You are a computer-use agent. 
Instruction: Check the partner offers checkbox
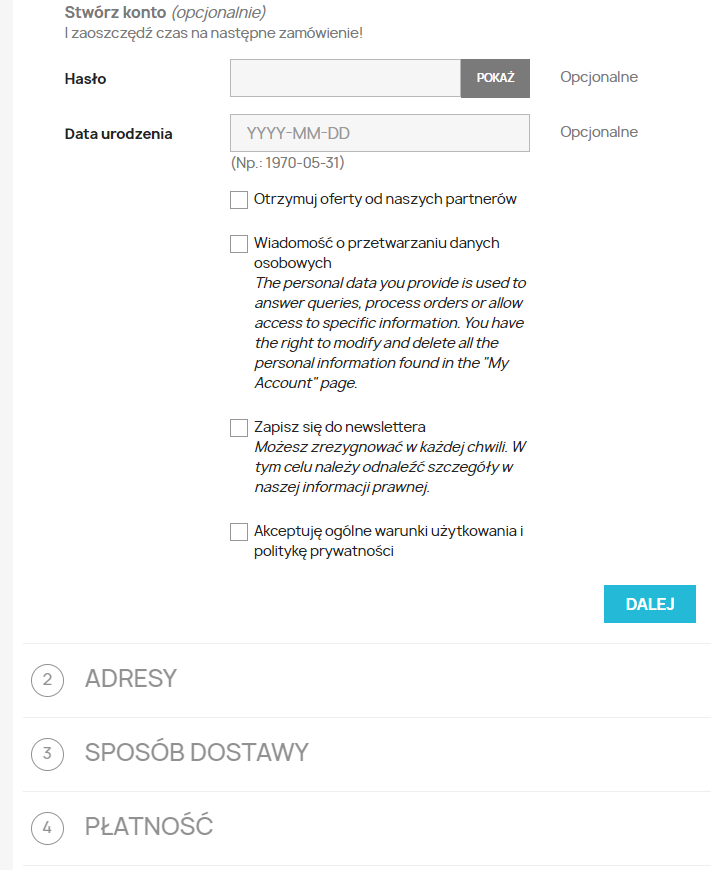point(239,200)
